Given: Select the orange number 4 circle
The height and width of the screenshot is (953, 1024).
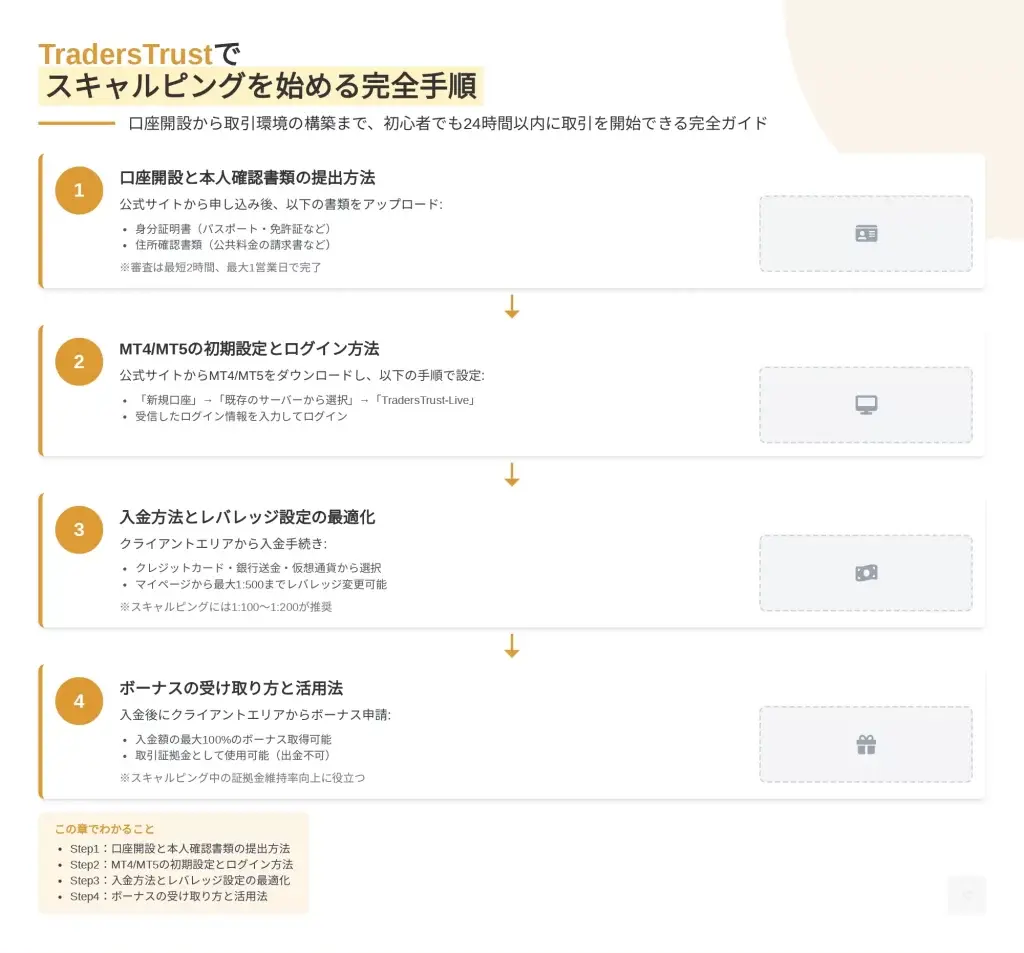Looking at the screenshot, I should (79, 701).
